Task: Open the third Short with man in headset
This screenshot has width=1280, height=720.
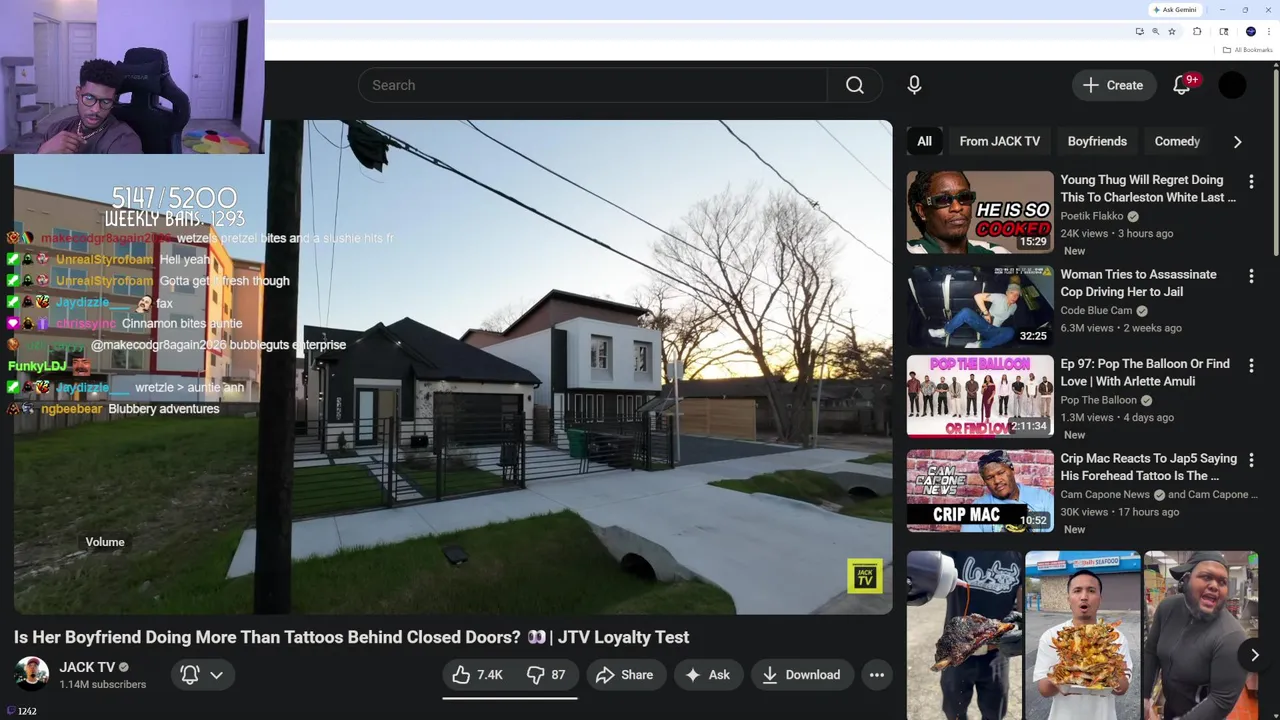Action: click(x=1201, y=635)
